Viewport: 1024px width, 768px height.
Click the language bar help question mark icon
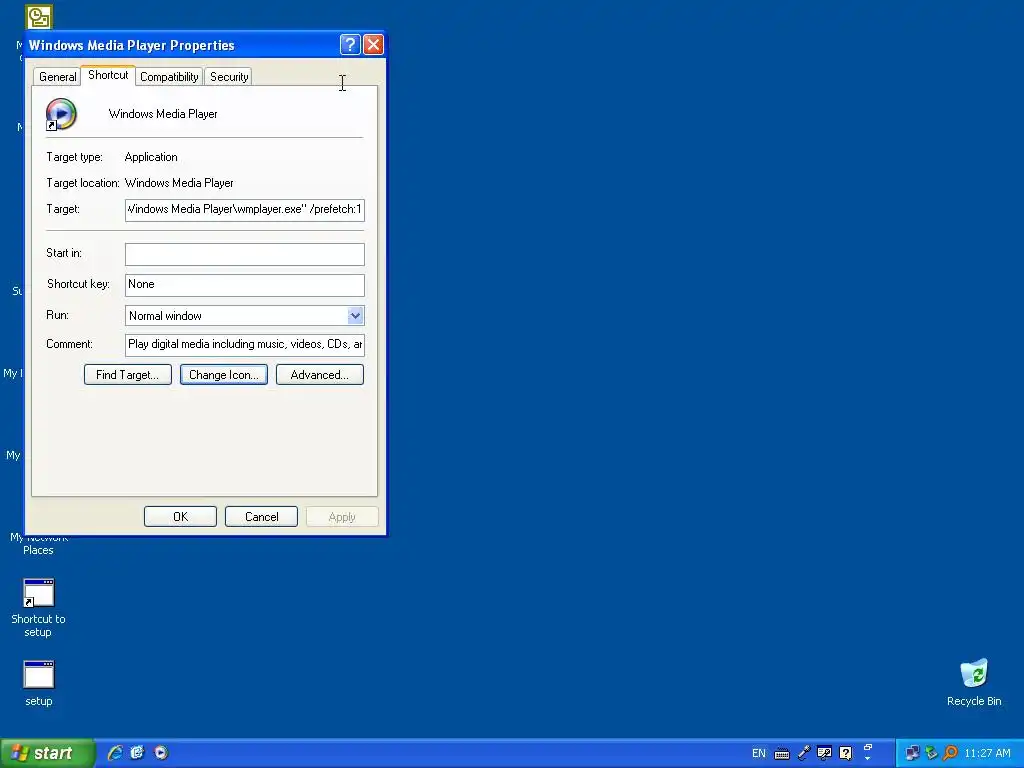coord(846,754)
